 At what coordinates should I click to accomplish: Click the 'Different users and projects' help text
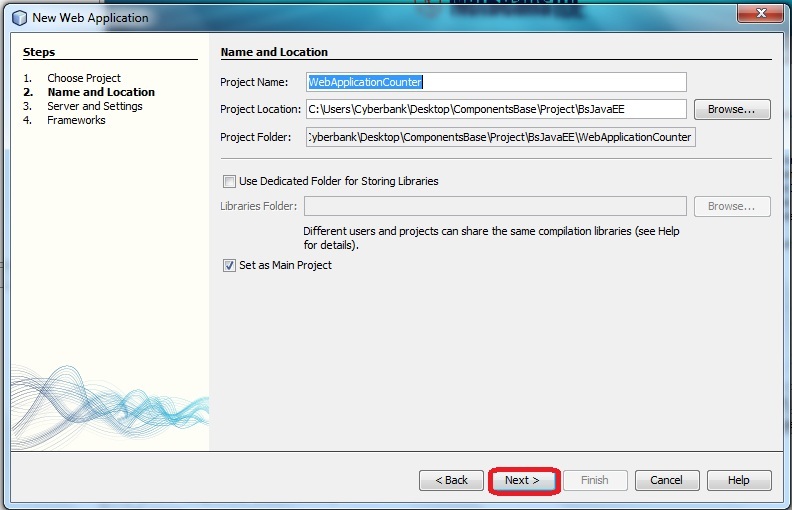pyautogui.click(x=491, y=238)
